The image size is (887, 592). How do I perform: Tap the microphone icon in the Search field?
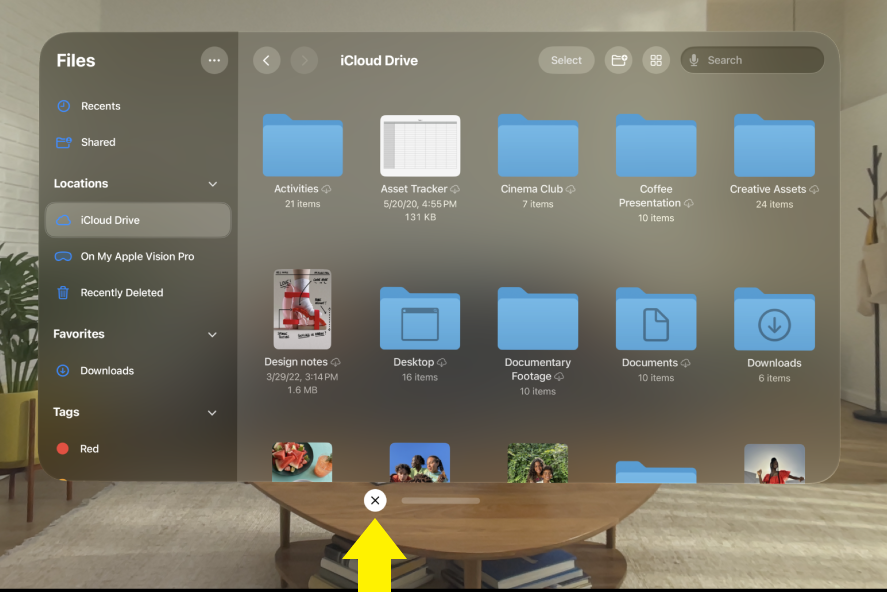pyautogui.click(x=694, y=60)
